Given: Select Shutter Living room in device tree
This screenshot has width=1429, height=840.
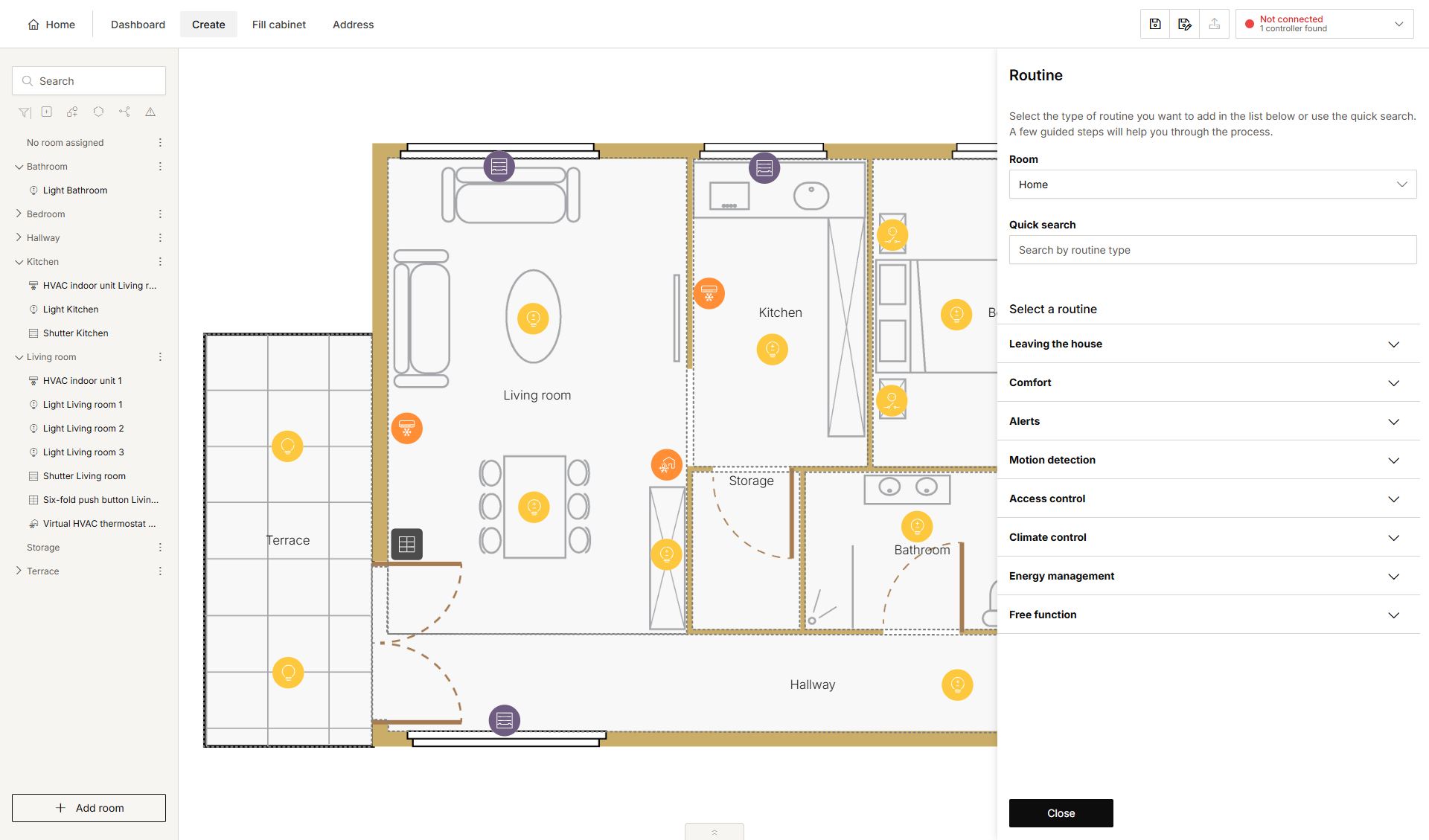Looking at the screenshot, I should [84, 476].
